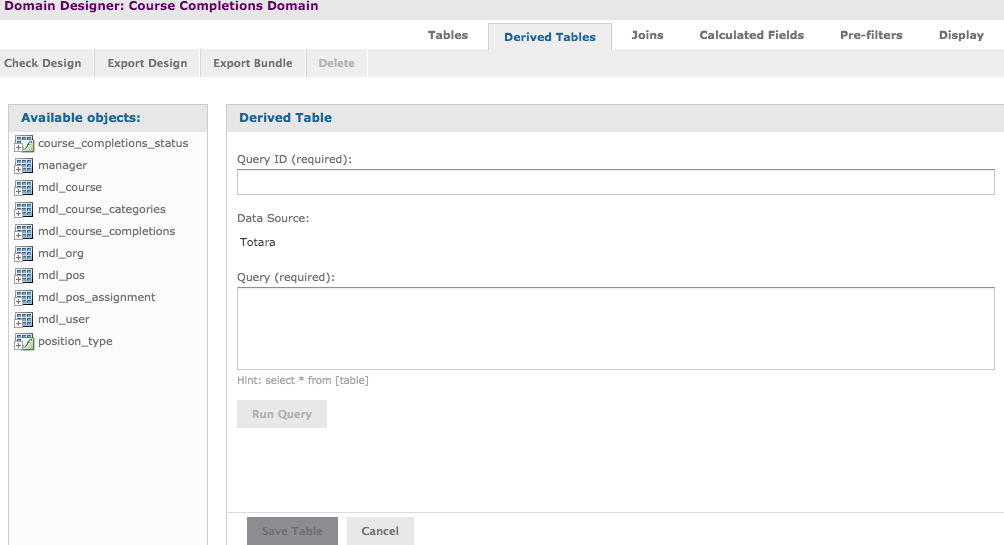This screenshot has width=1004, height=545.
Task: Click the position_type derived table icon
Action: [24, 342]
